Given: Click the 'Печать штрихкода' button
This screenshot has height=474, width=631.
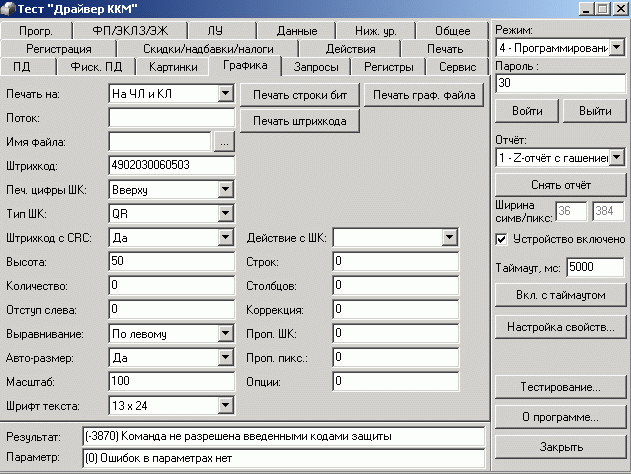Looking at the screenshot, I should (x=300, y=121).
